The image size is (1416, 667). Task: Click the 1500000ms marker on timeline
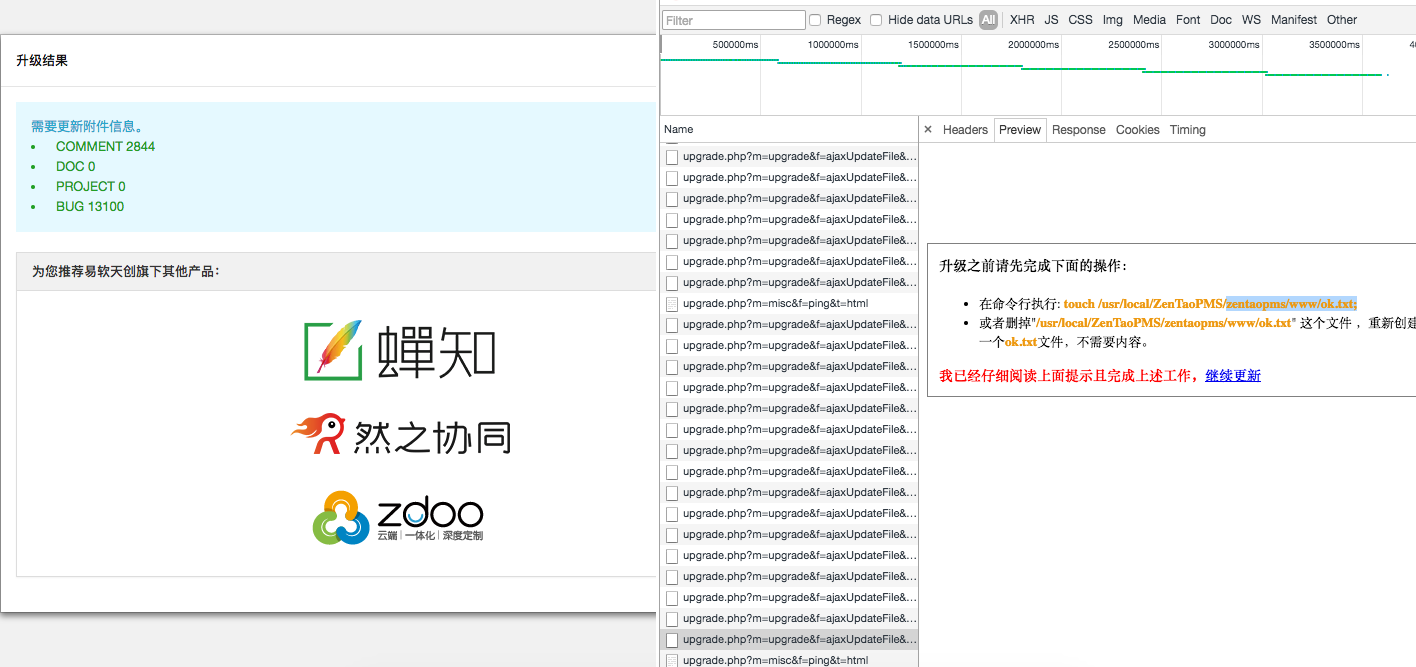933,45
